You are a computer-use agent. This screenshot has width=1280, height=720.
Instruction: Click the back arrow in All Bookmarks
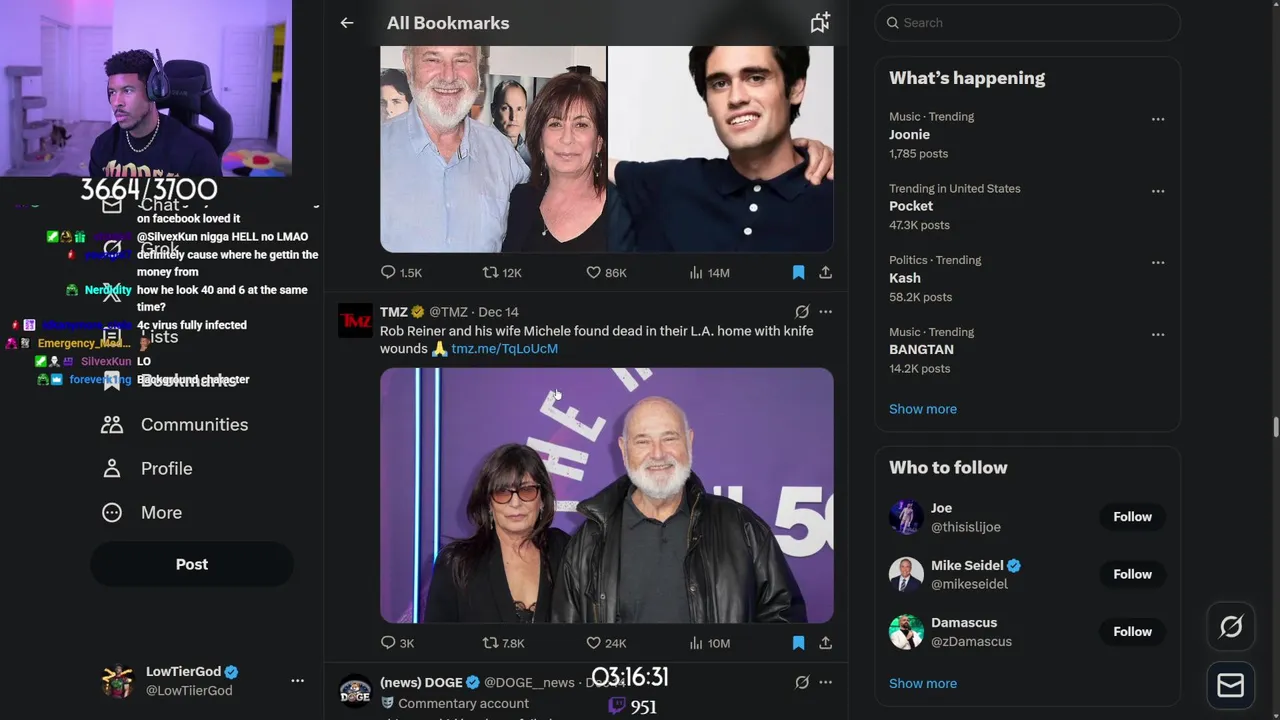click(347, 23)
